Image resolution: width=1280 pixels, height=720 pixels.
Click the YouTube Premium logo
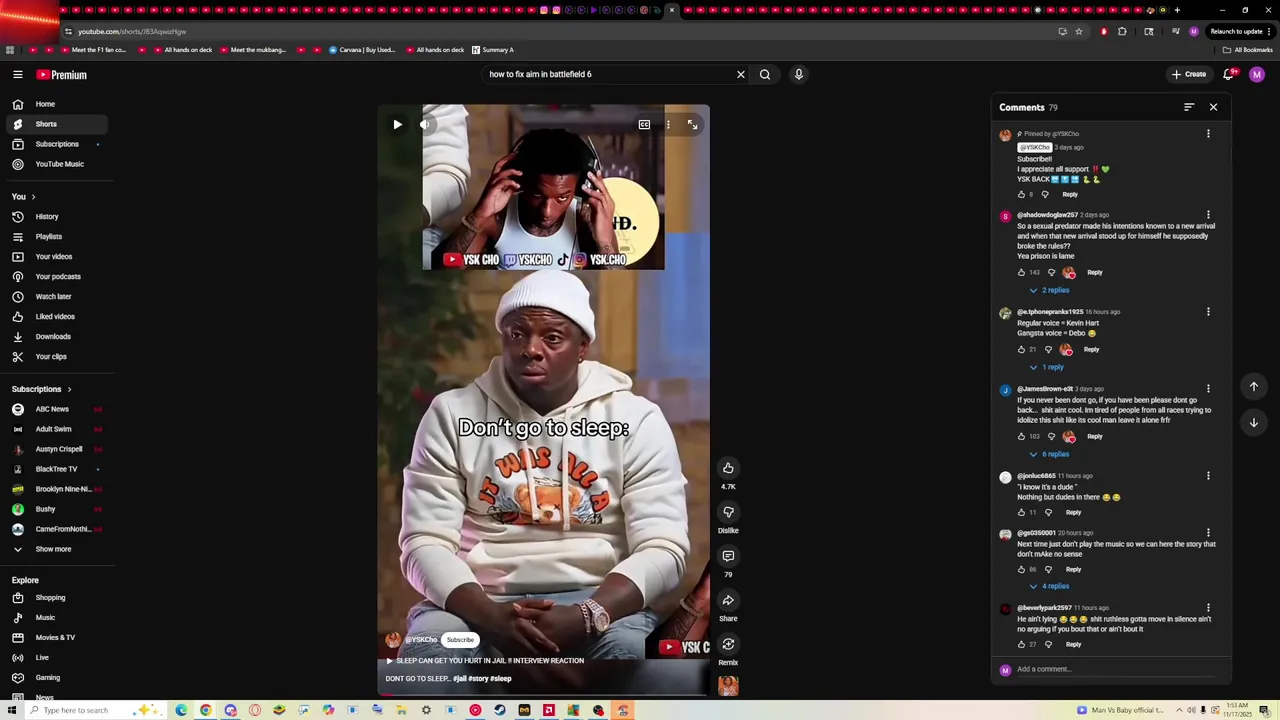[62, 75]
